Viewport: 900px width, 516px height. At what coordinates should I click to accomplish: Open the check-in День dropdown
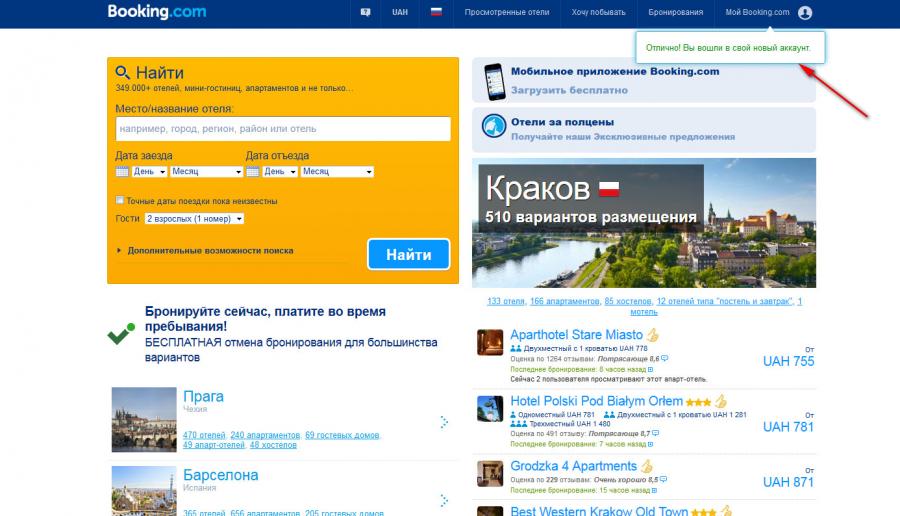pyautogui.click(x=149, y=172)
